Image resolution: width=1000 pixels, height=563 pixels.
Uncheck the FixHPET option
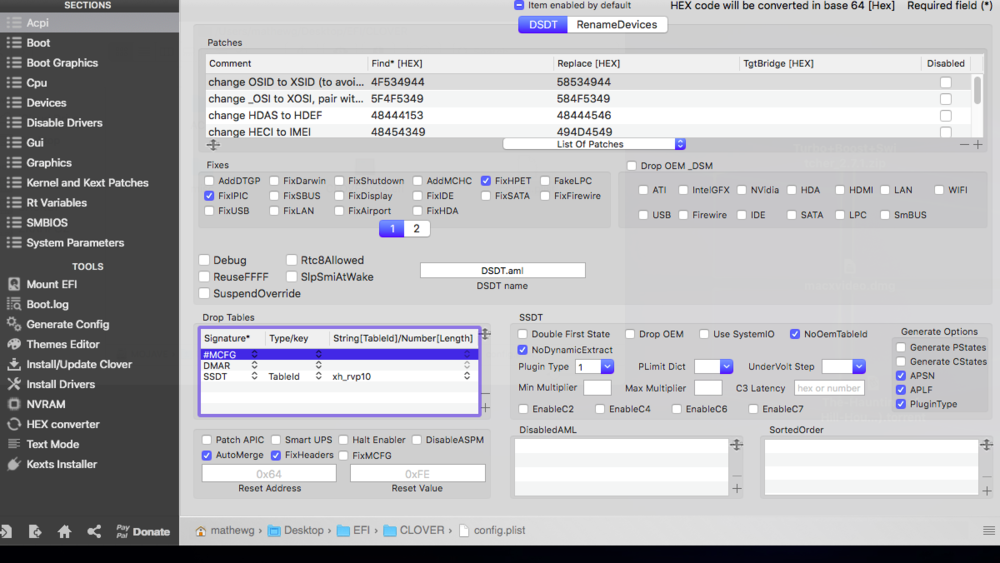(x=486, y=181)
